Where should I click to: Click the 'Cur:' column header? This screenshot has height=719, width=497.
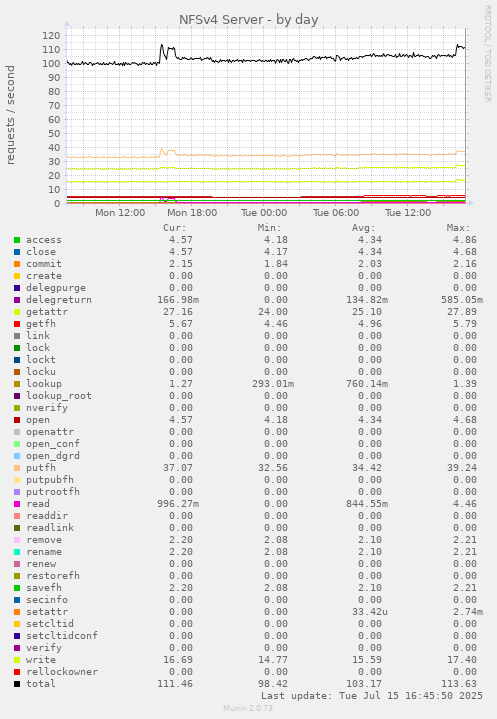175,228
